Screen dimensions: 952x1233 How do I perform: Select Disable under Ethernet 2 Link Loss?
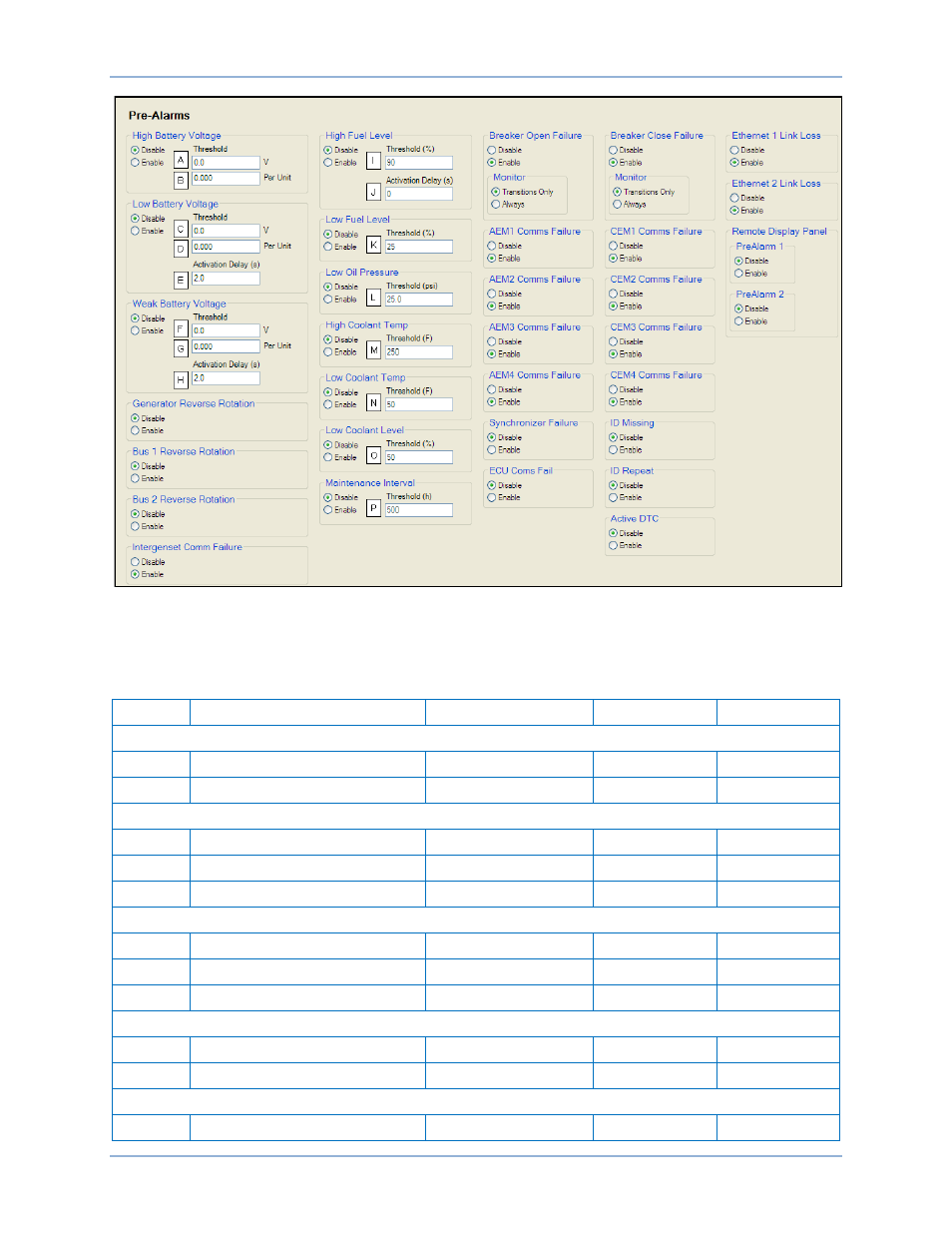pos(733,198)
